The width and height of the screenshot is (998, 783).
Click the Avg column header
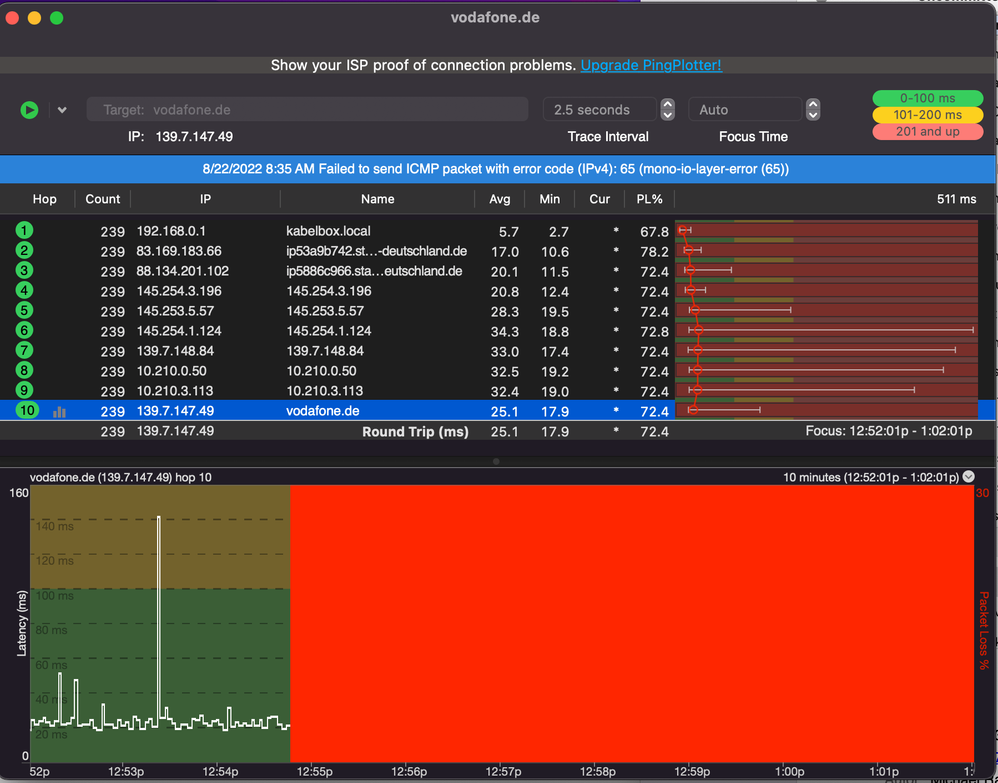[x=500, y=199]
